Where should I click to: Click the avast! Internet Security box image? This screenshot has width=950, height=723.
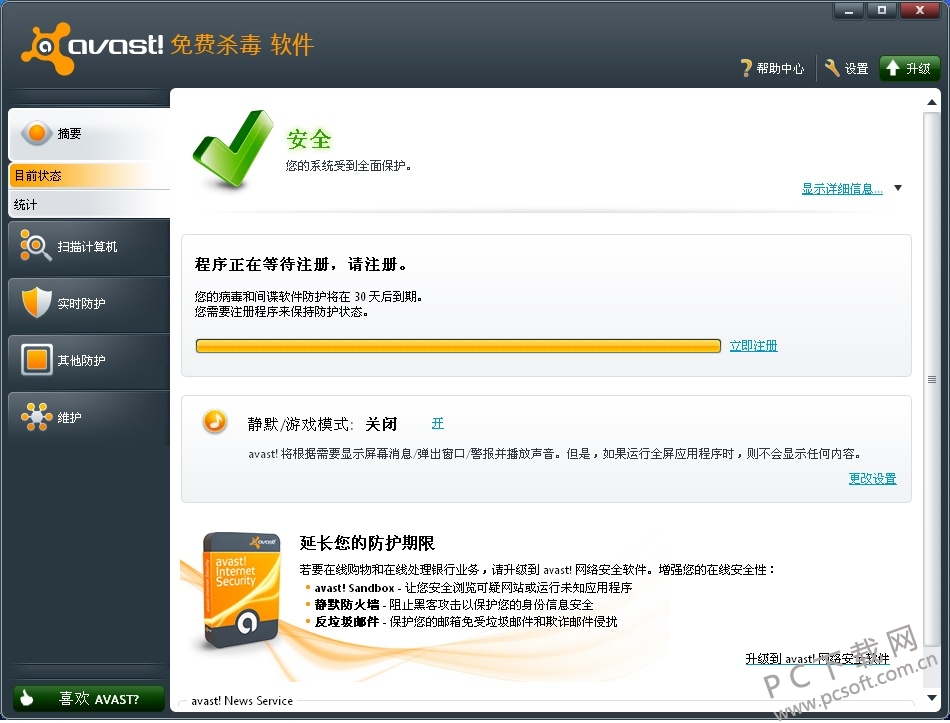242,591
